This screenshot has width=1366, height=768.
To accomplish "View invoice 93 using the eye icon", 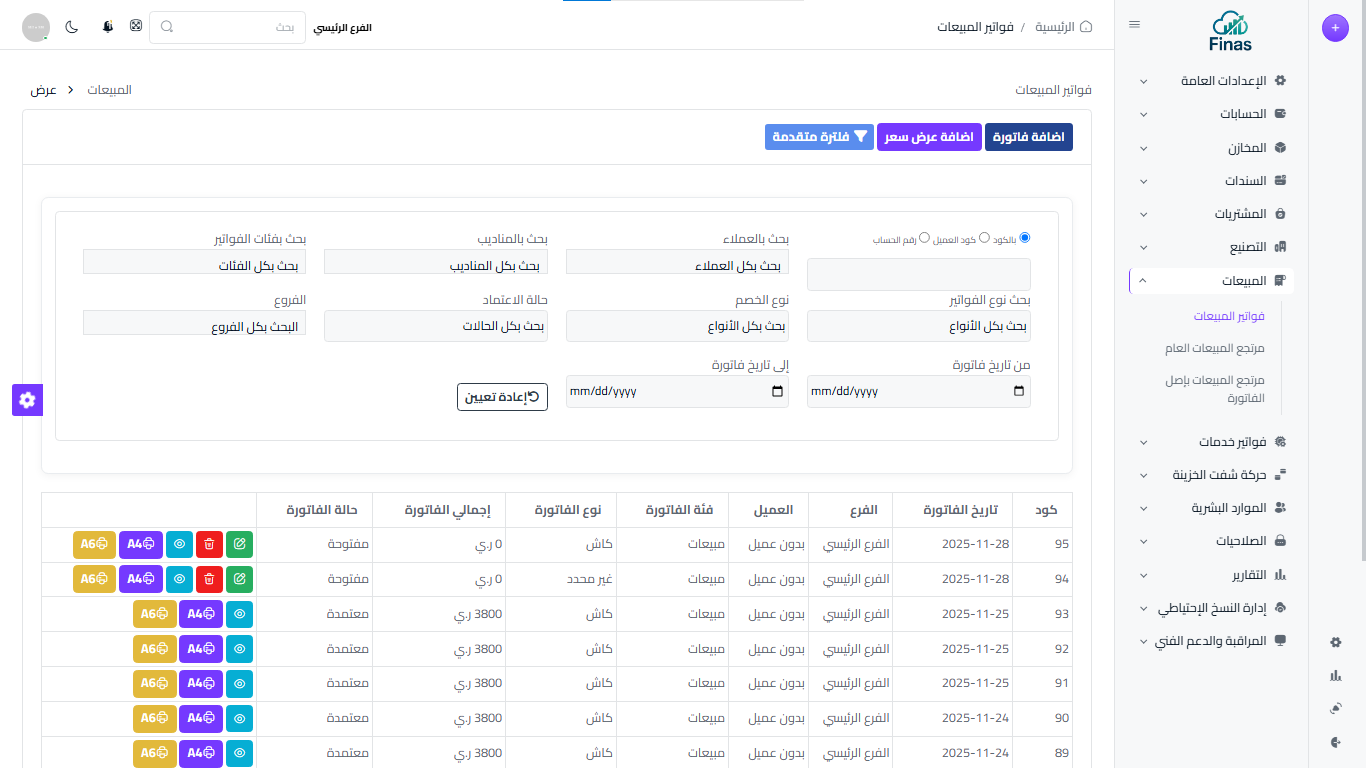I will (x=239, y=614).
